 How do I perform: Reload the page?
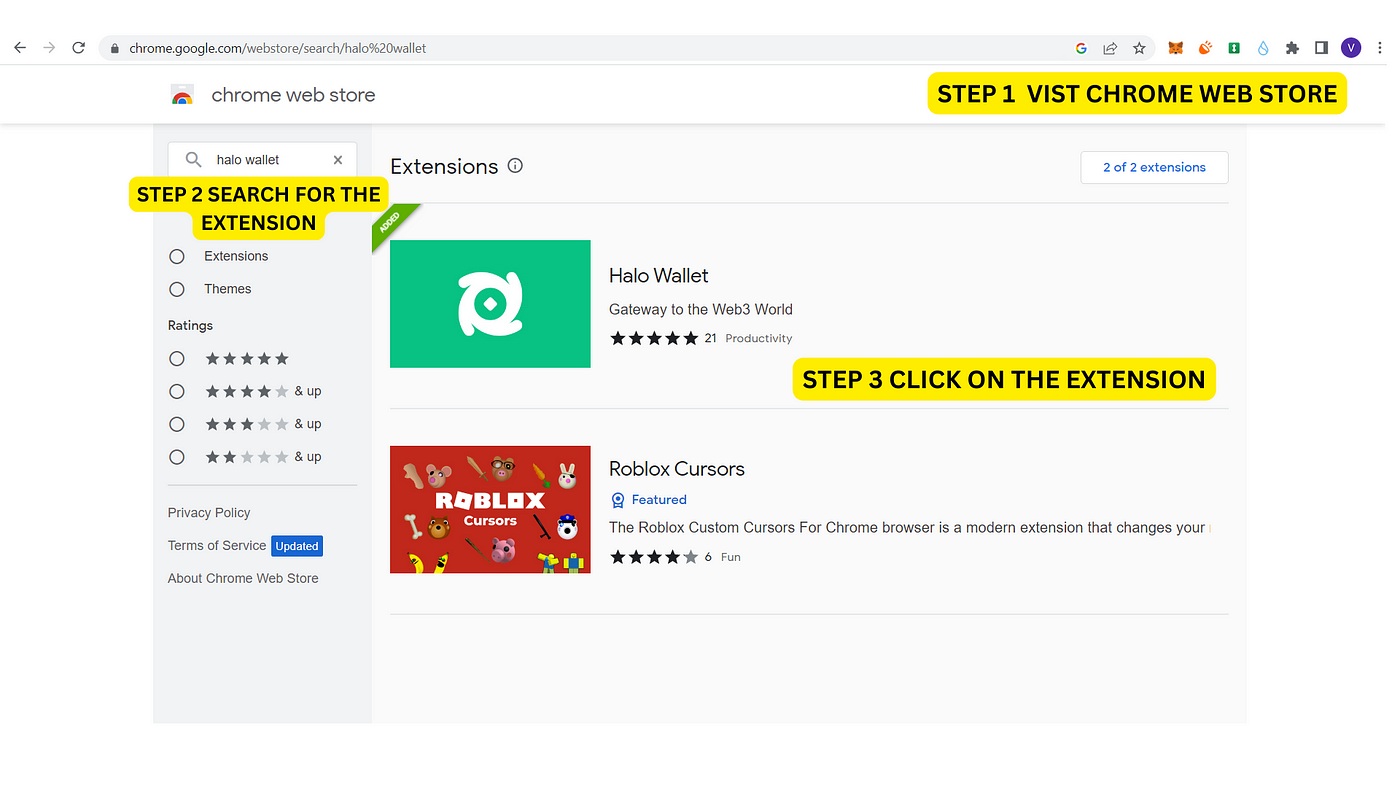(x=79, y=48)
